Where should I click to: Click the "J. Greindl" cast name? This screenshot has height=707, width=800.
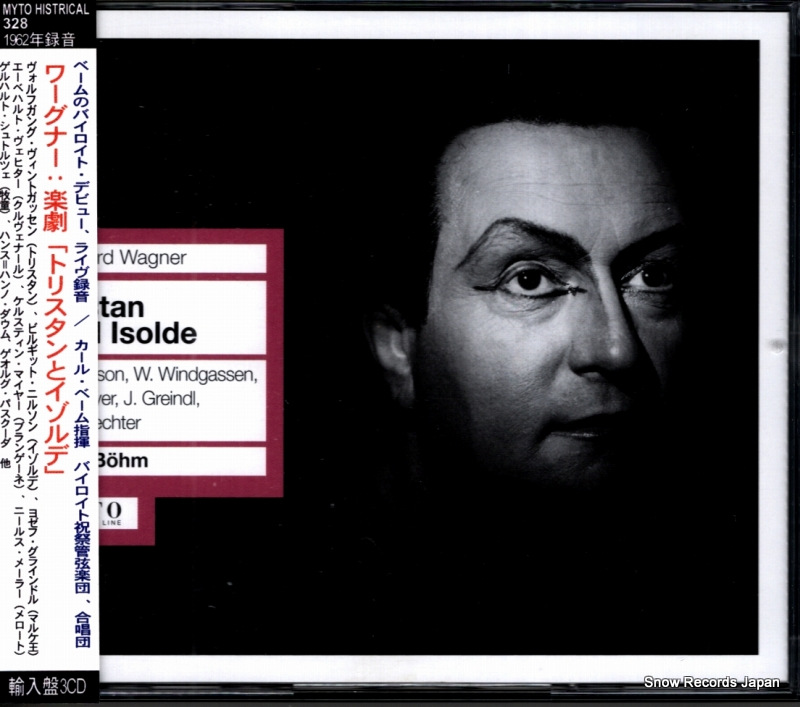(x=161, y=398)
